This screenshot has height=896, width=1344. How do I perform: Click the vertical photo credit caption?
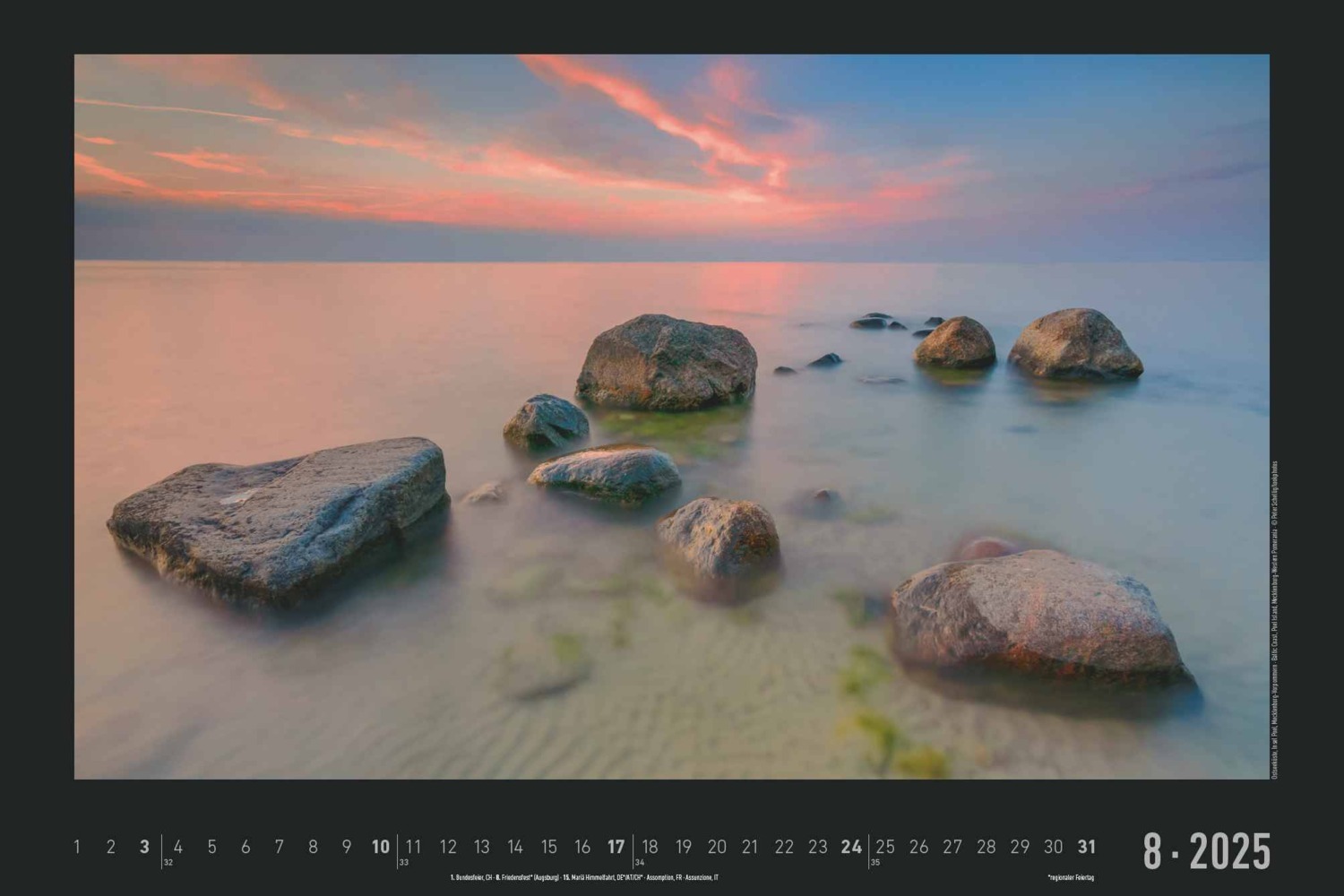pos(1275,620)
